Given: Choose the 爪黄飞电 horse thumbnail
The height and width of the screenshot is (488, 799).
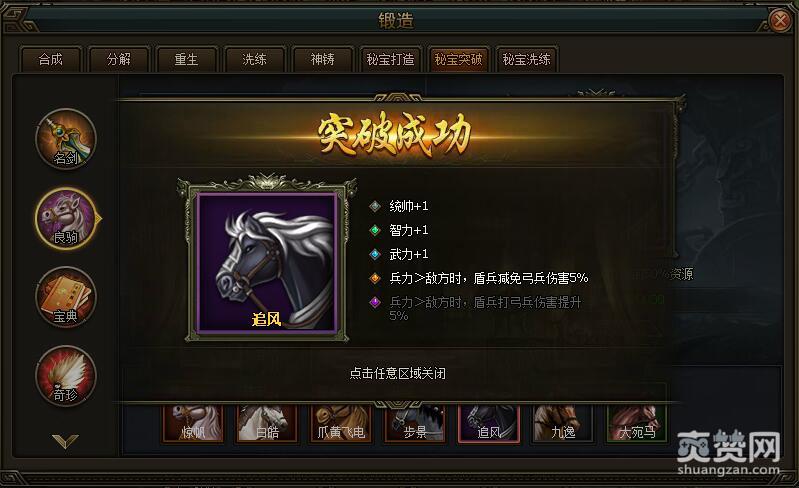Looking at the screenshot, I should [341, 423].
